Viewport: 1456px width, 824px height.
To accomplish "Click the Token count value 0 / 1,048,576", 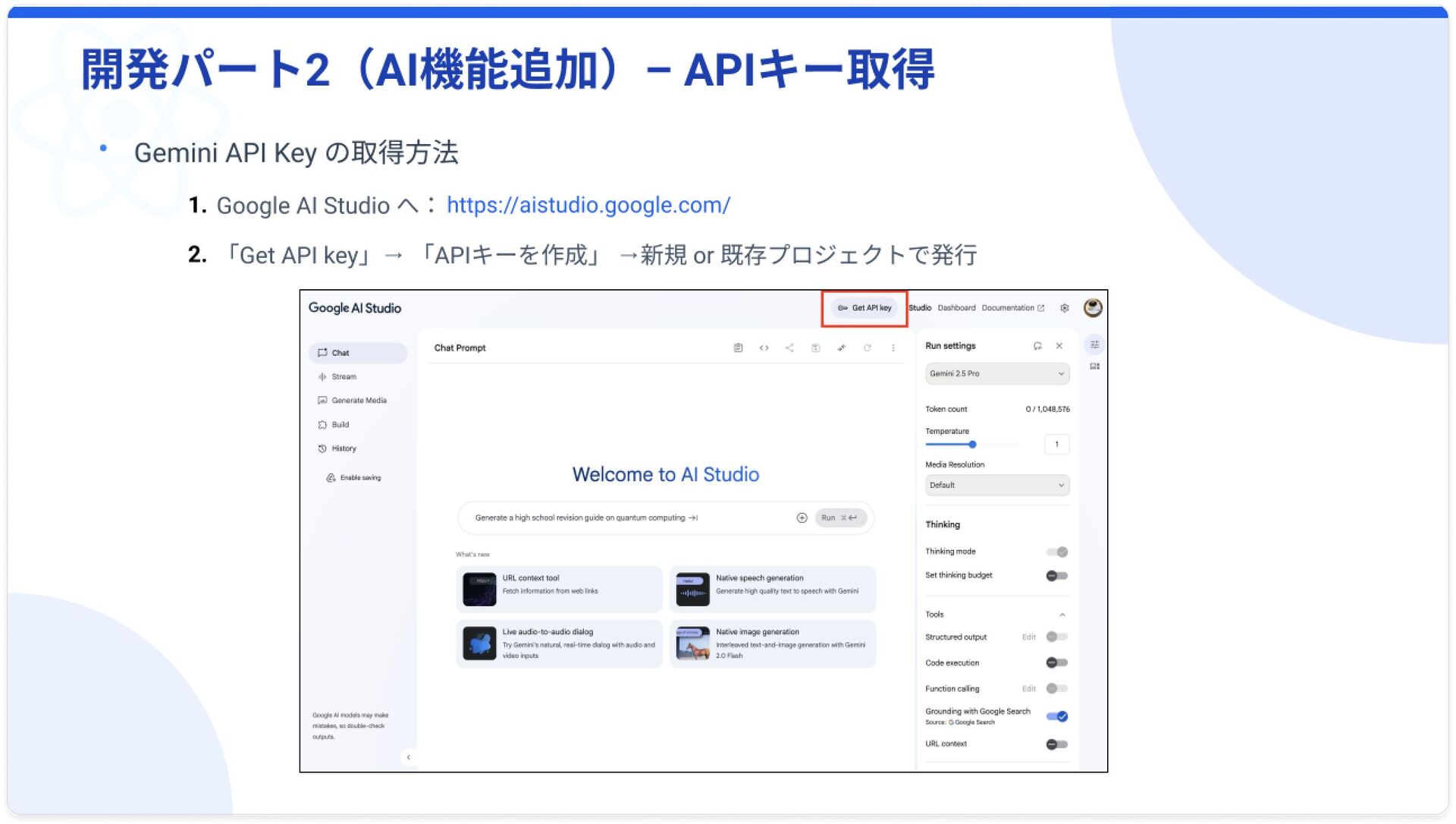I will click(x=1047, y=410).
